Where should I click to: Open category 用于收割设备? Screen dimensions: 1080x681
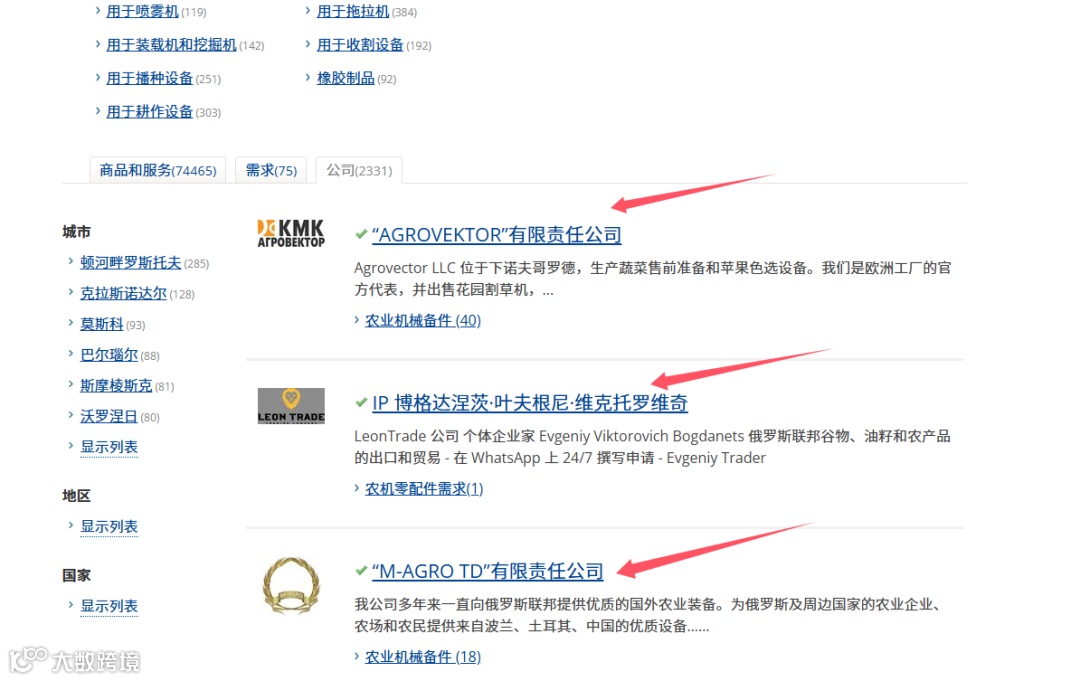coord(360,45)
